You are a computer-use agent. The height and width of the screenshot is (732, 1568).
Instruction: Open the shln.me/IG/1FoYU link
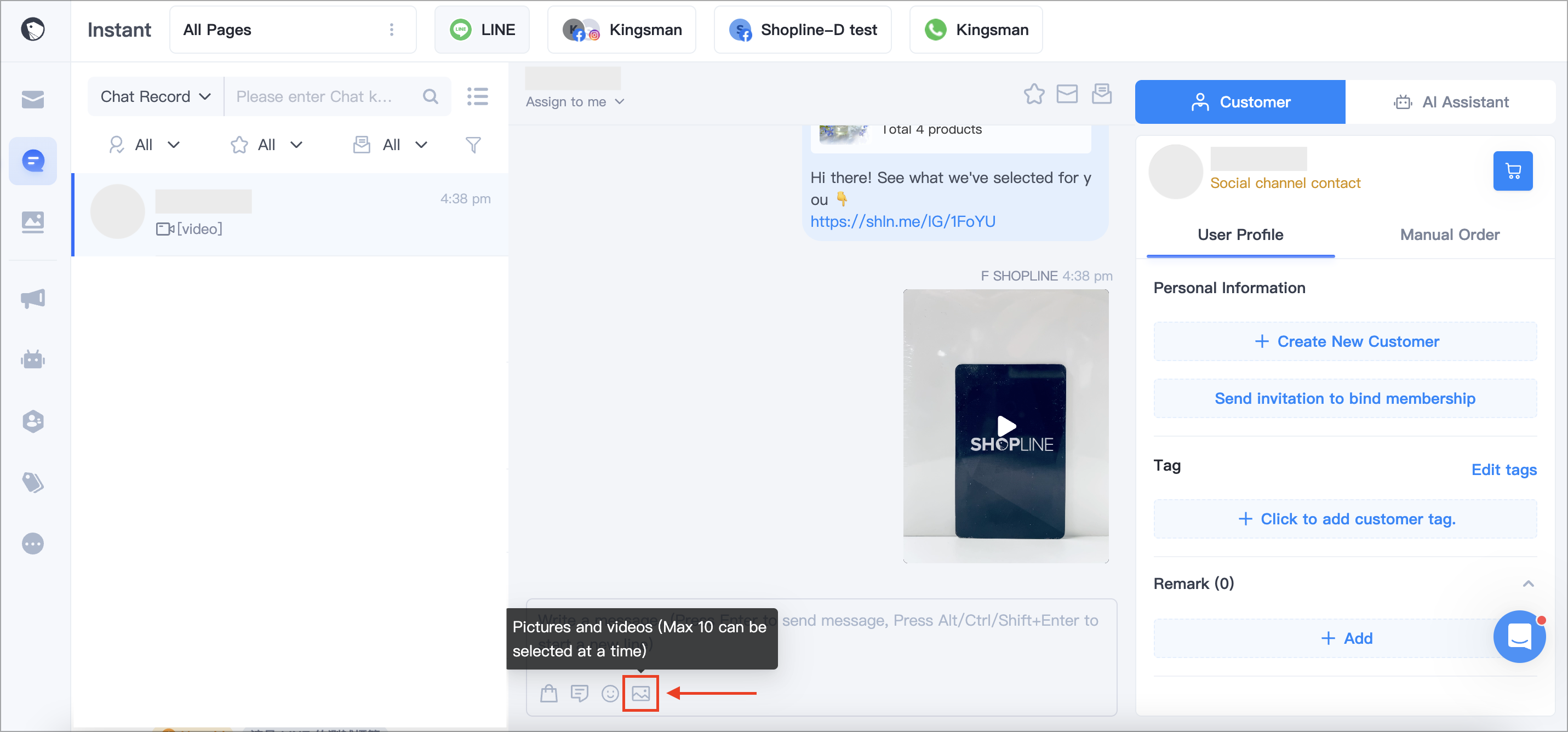click(903, 222)
